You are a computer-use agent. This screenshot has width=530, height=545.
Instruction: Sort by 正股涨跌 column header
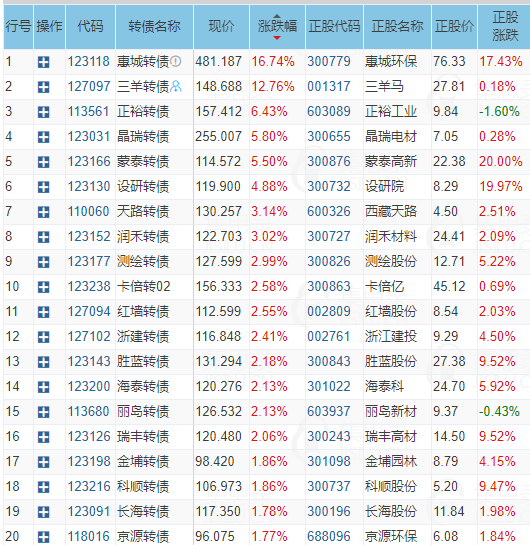[x=505, y=27]
